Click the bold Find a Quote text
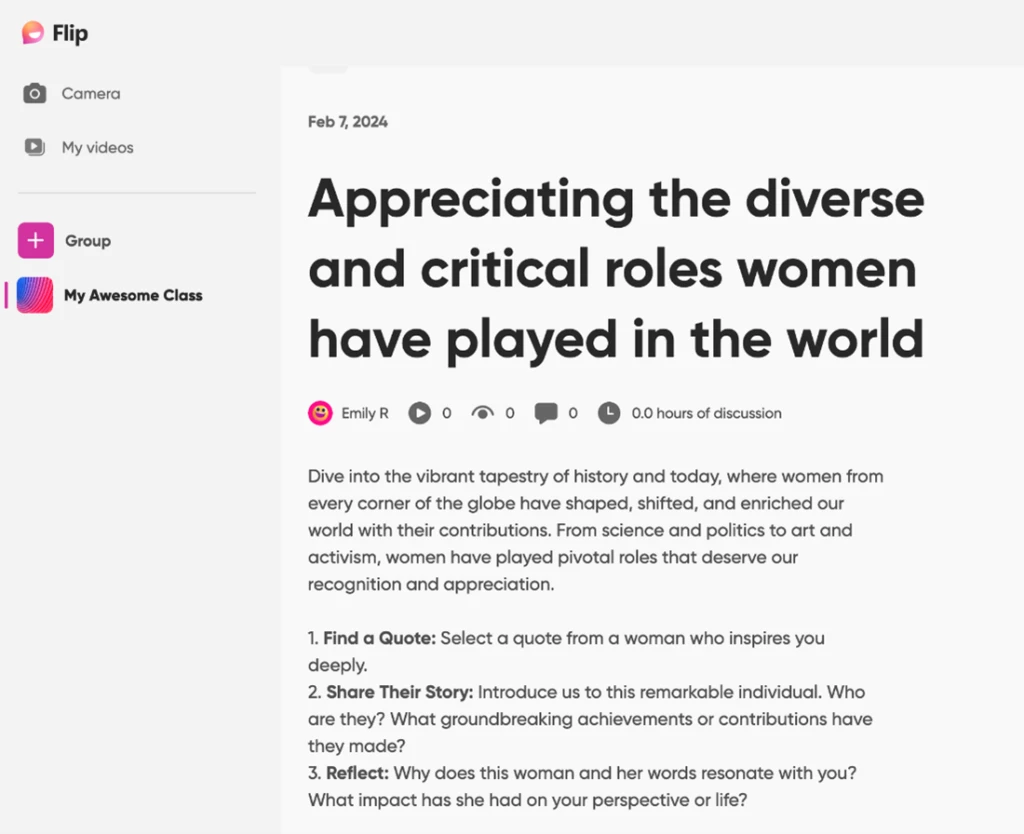Image resolution: width=1024 pixels, height=834 pixels. coord(380,638)
